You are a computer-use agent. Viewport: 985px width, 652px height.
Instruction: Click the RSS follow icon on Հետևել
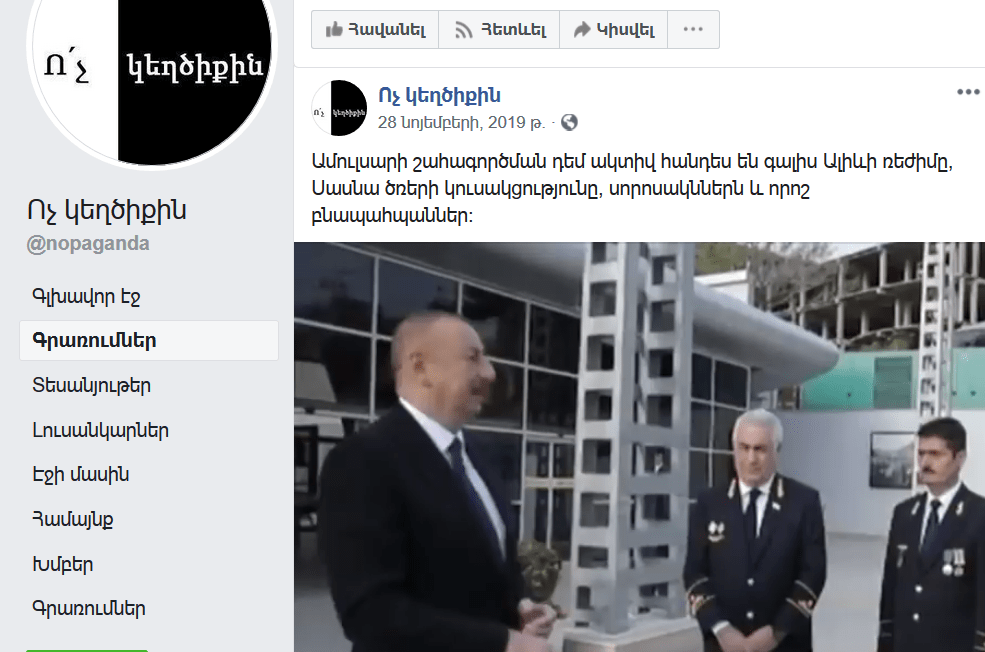coord(464,30)
